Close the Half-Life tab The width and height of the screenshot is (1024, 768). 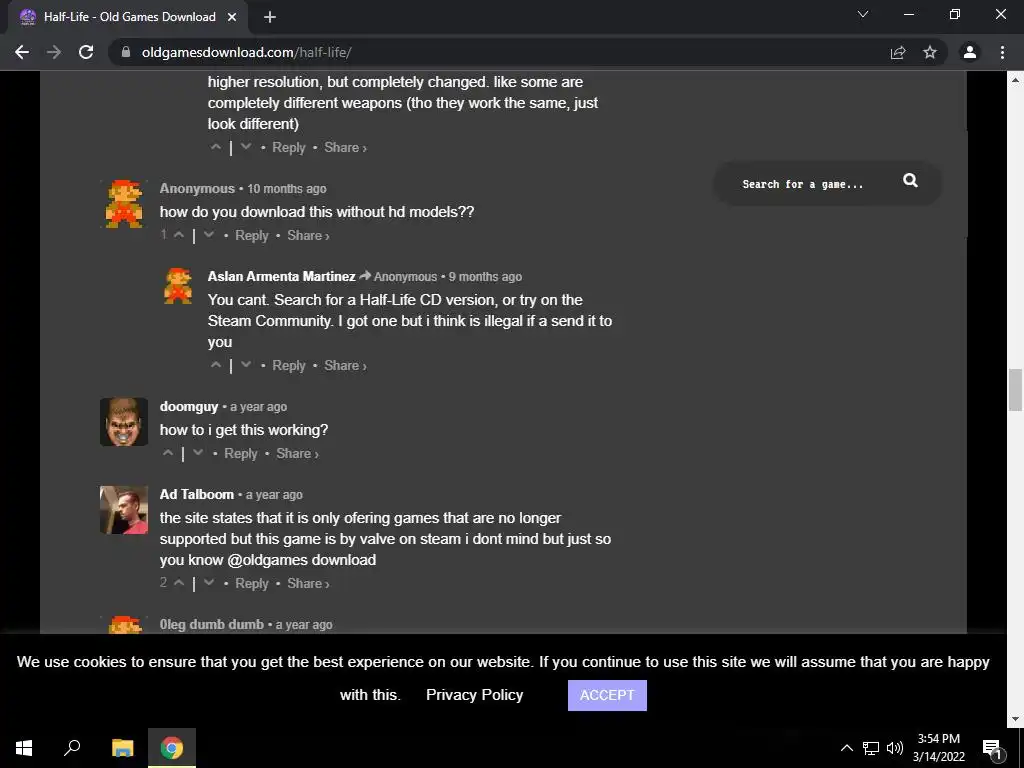pyautogui.click(x=232, y=17)
